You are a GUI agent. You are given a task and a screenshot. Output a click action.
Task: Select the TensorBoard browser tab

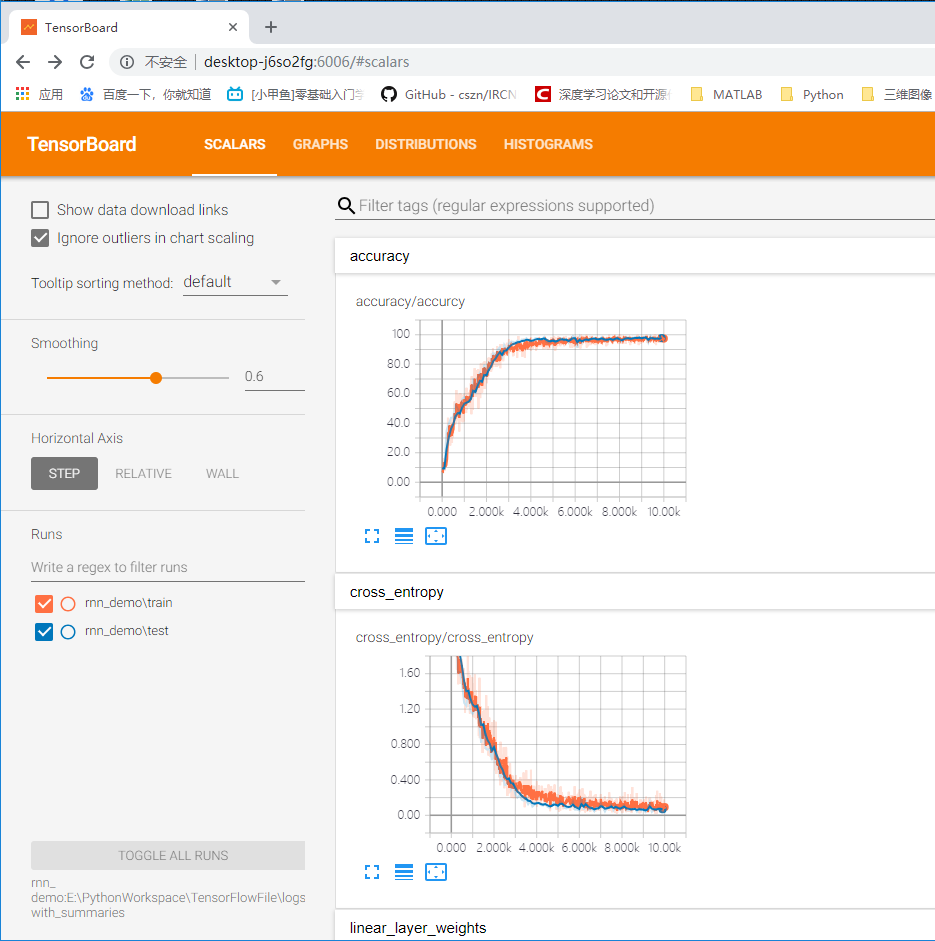pos(128,27)
